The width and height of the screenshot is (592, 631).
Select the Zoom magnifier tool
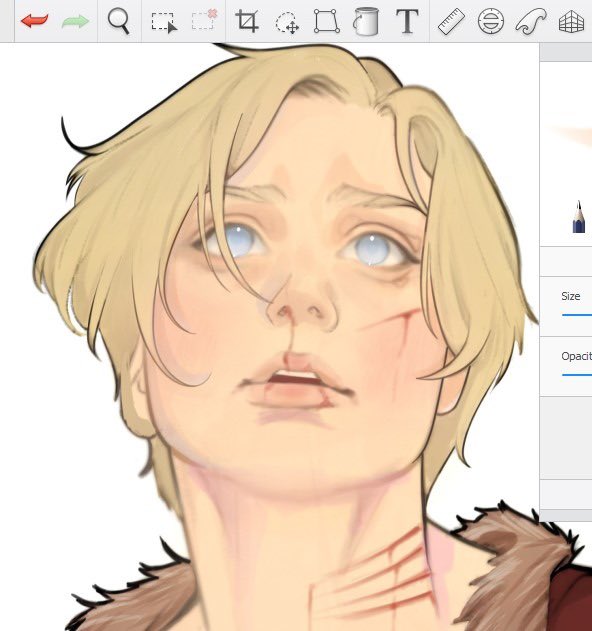click(x=119, y=21)
